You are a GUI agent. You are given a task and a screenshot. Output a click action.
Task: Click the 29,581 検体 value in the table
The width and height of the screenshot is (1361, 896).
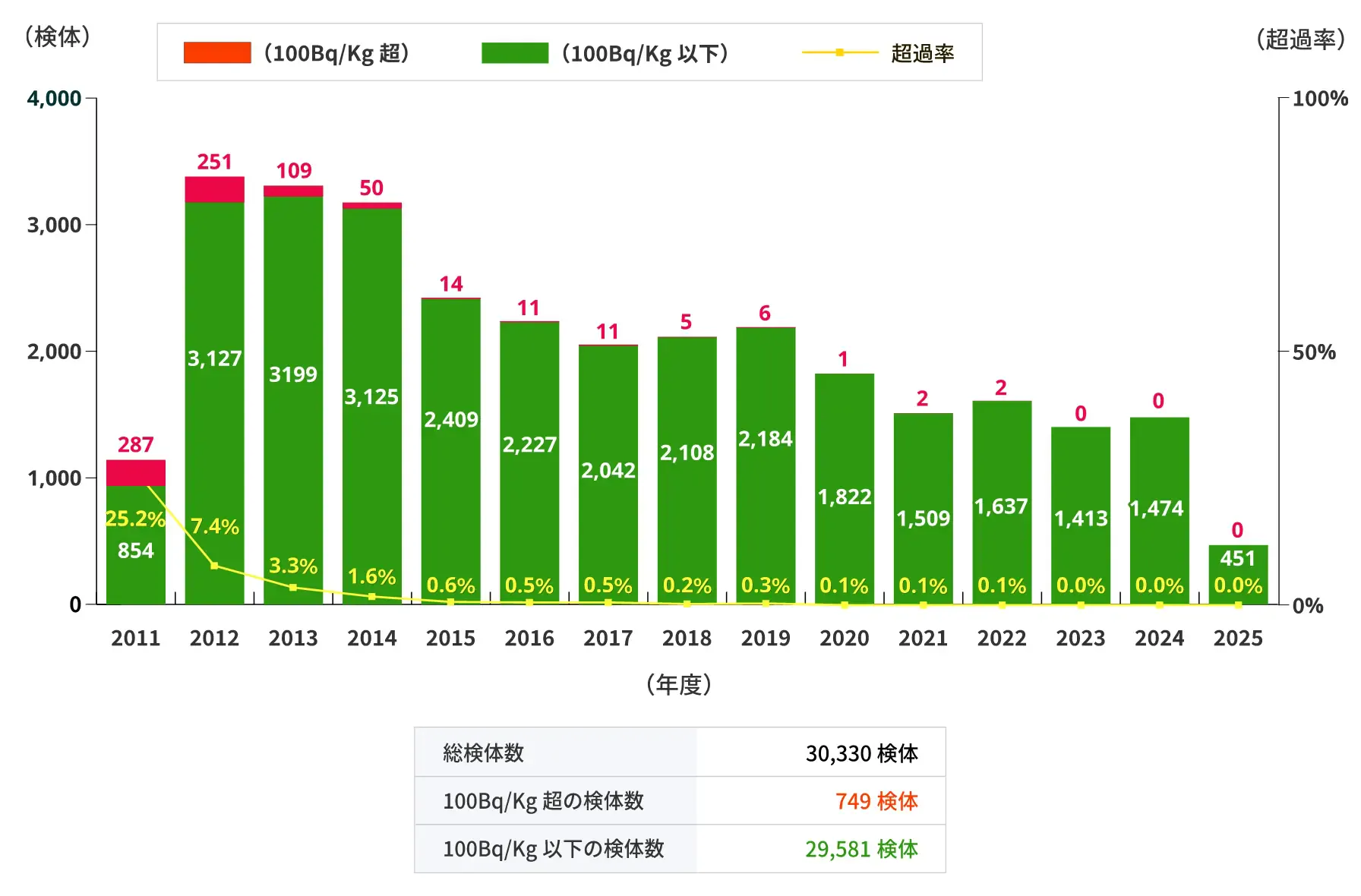(861, 849)
